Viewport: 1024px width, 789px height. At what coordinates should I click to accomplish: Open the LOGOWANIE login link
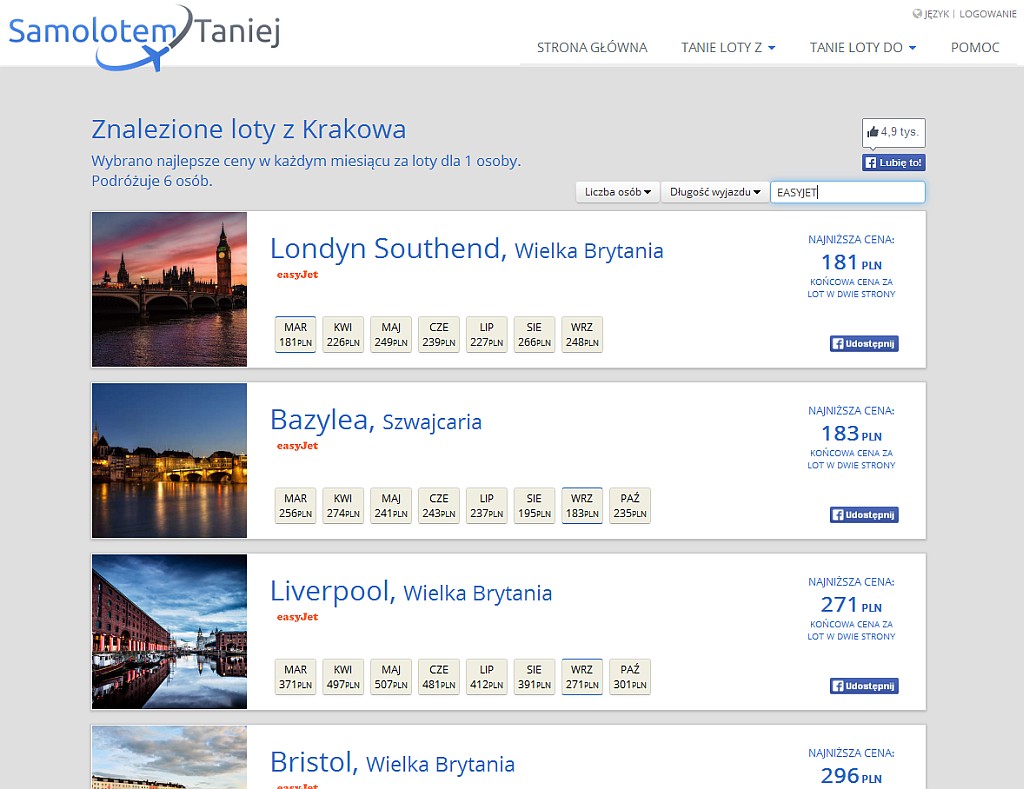[987, 14]
